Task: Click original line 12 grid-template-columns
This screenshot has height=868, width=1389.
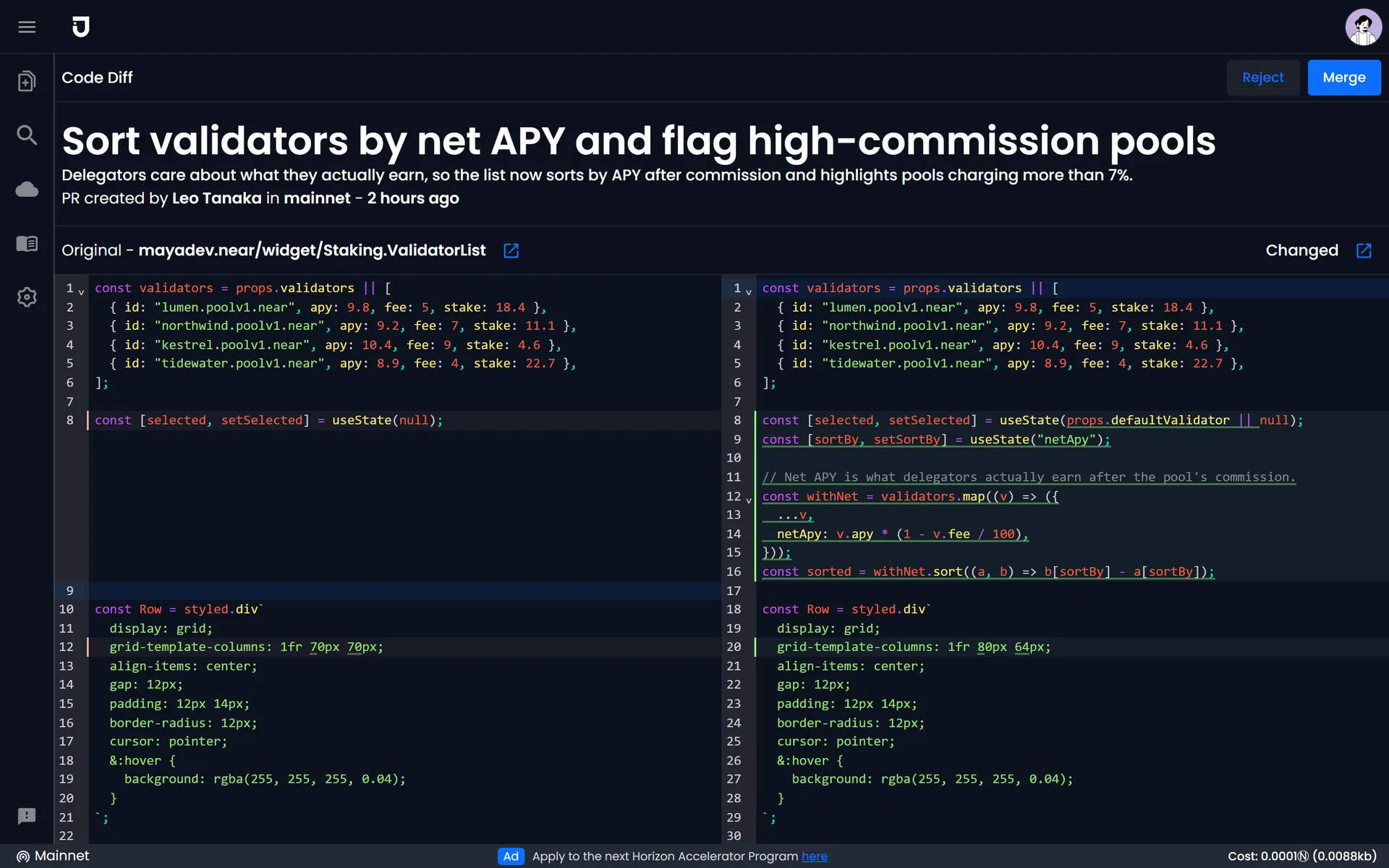Action: tap(246, 647)
